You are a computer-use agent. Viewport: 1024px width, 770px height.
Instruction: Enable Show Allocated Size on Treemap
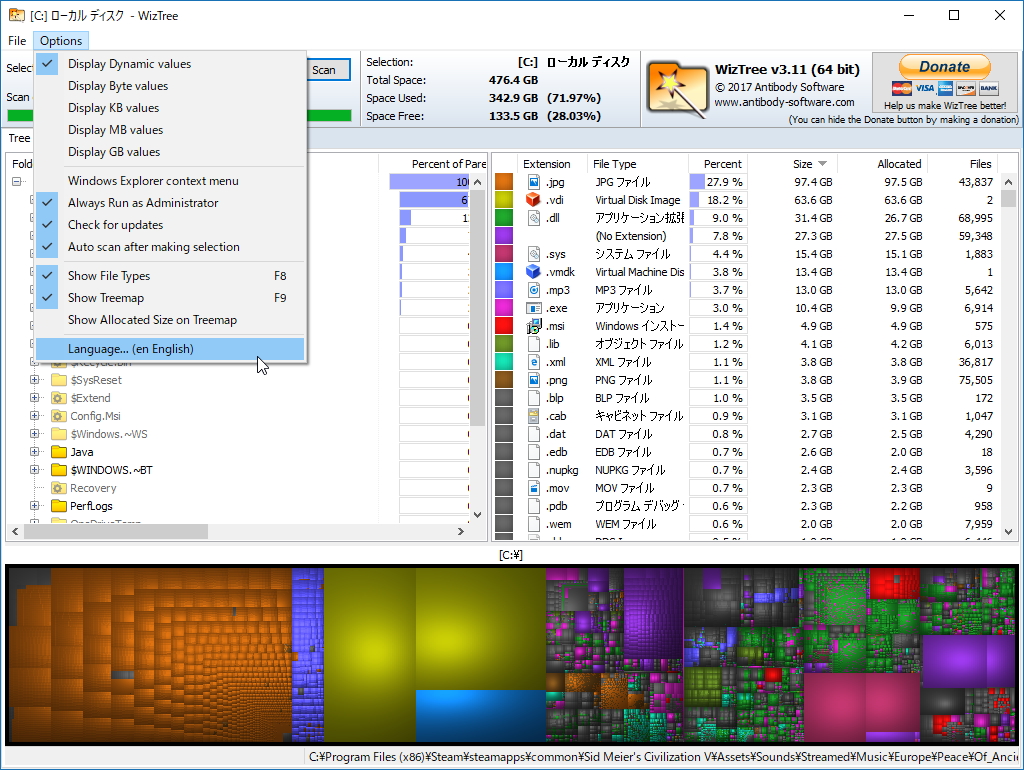170,320
